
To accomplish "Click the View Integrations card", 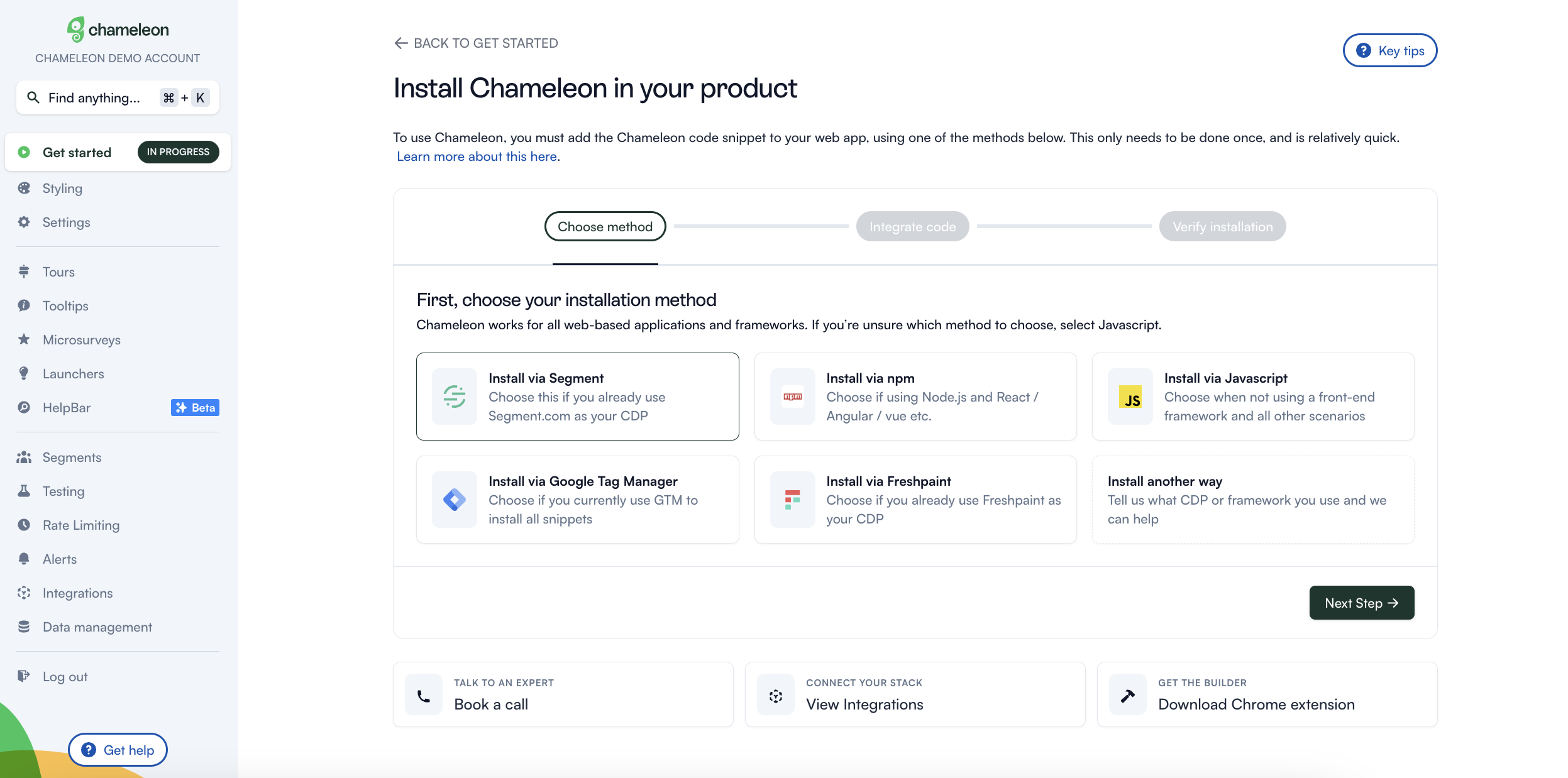I will (915, 694).
